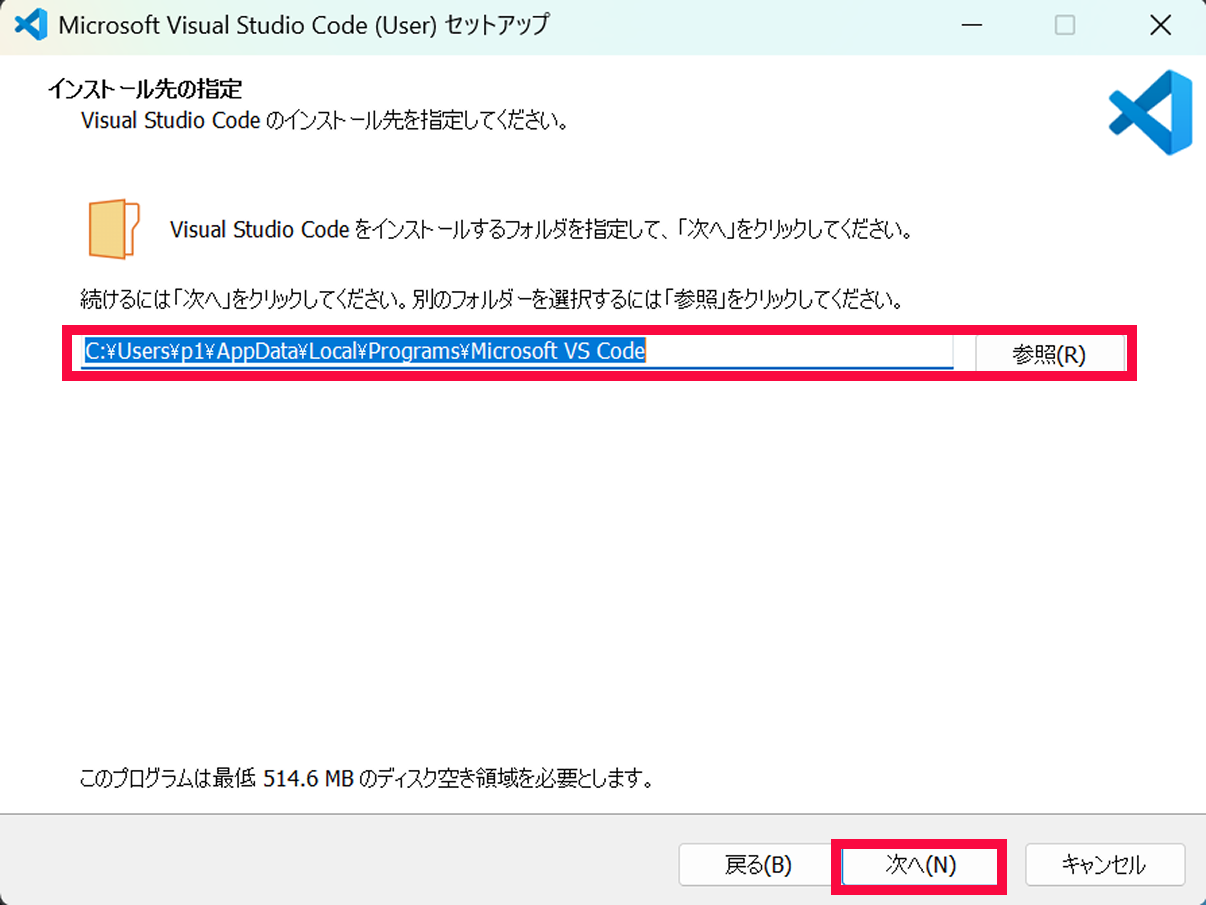This screenshot has height=905, width=1206.
Task: Click 次へ(N) to continue installation
Action: (x=919, y=865)
